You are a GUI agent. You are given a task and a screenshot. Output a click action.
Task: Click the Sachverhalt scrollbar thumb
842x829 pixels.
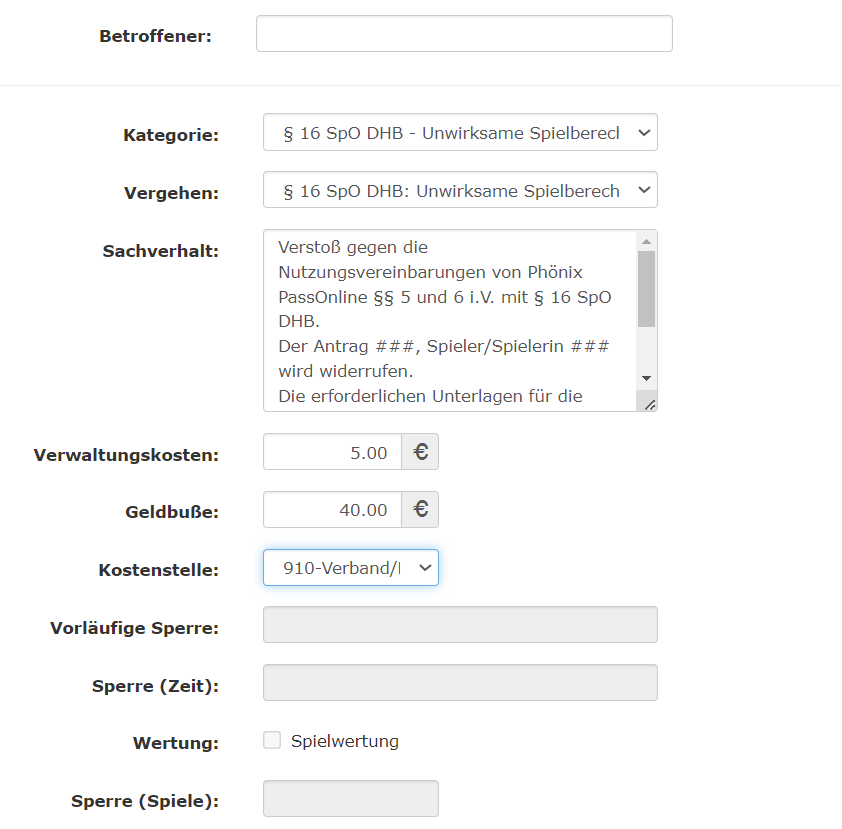tap(646, 288)
